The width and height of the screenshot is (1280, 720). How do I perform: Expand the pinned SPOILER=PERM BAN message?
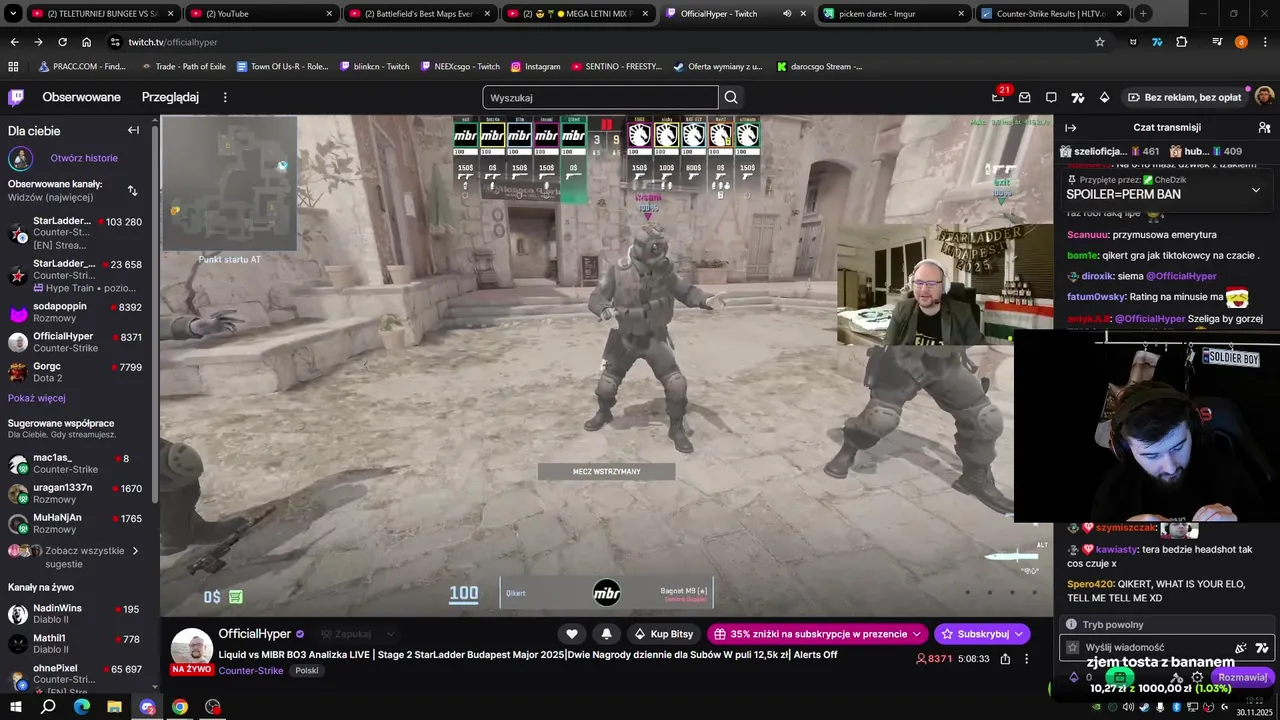(x=1256, y=190)
